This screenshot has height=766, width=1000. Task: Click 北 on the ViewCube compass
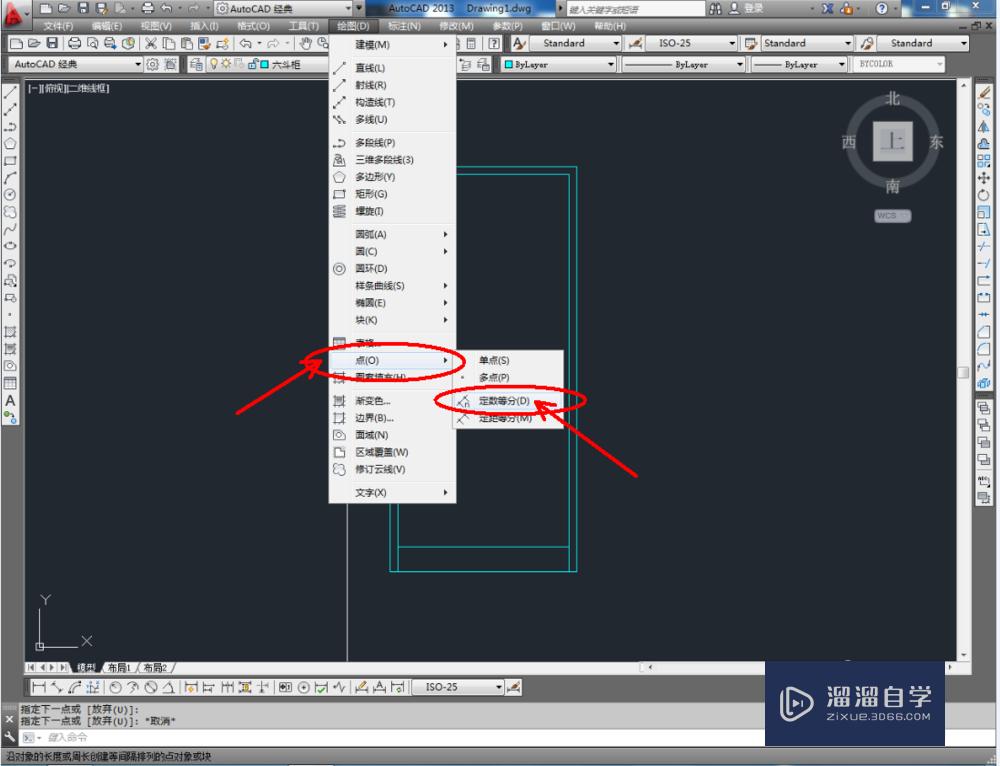pos(892,99)
